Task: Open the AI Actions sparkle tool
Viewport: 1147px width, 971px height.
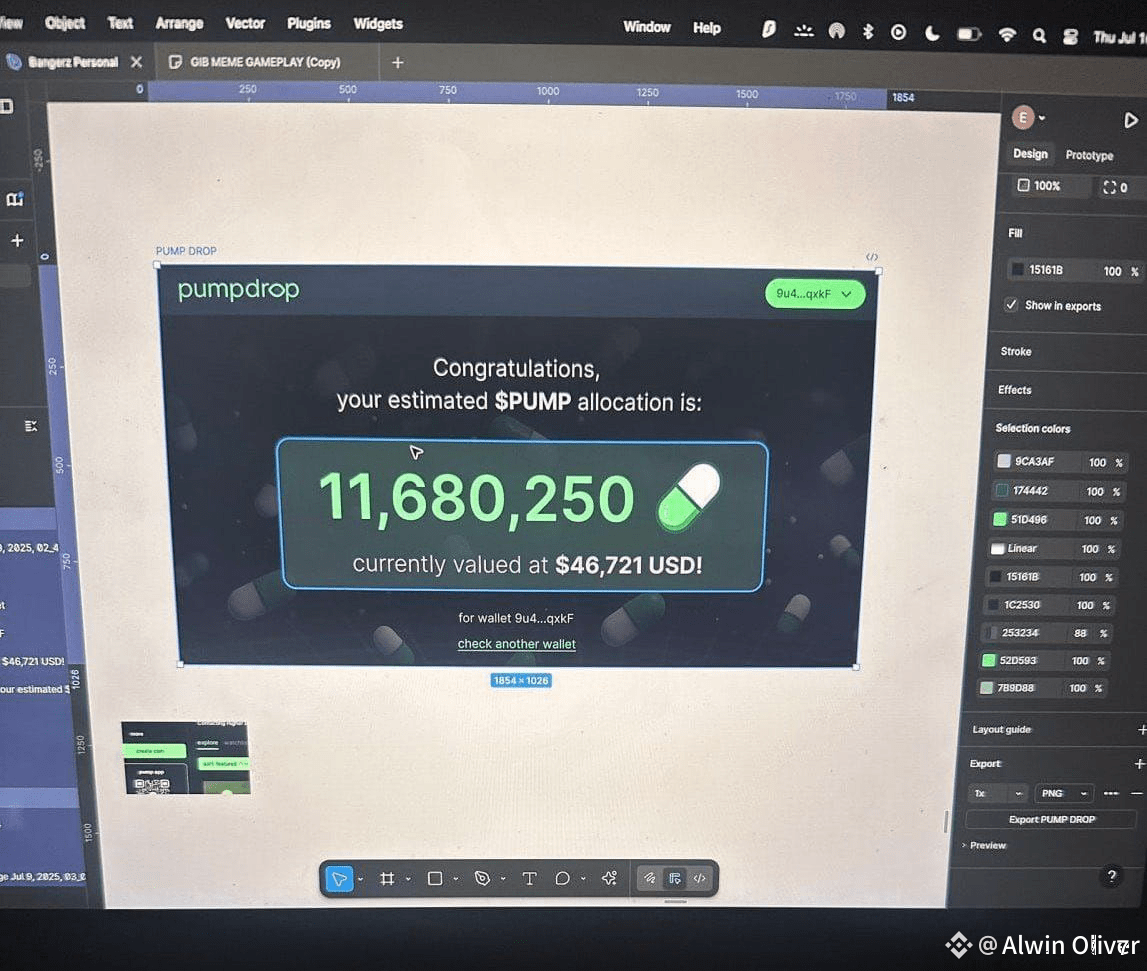Action: click(x=609, y=878)
